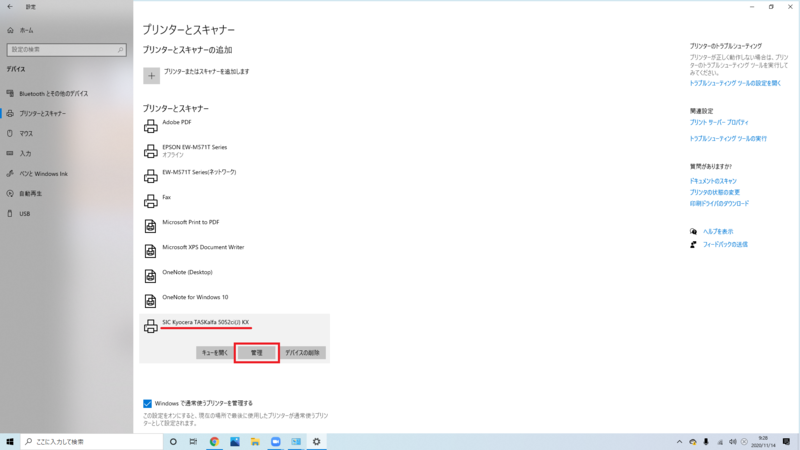
Task: Open the 自動再生 settings page
Action: tap(24, 194)
